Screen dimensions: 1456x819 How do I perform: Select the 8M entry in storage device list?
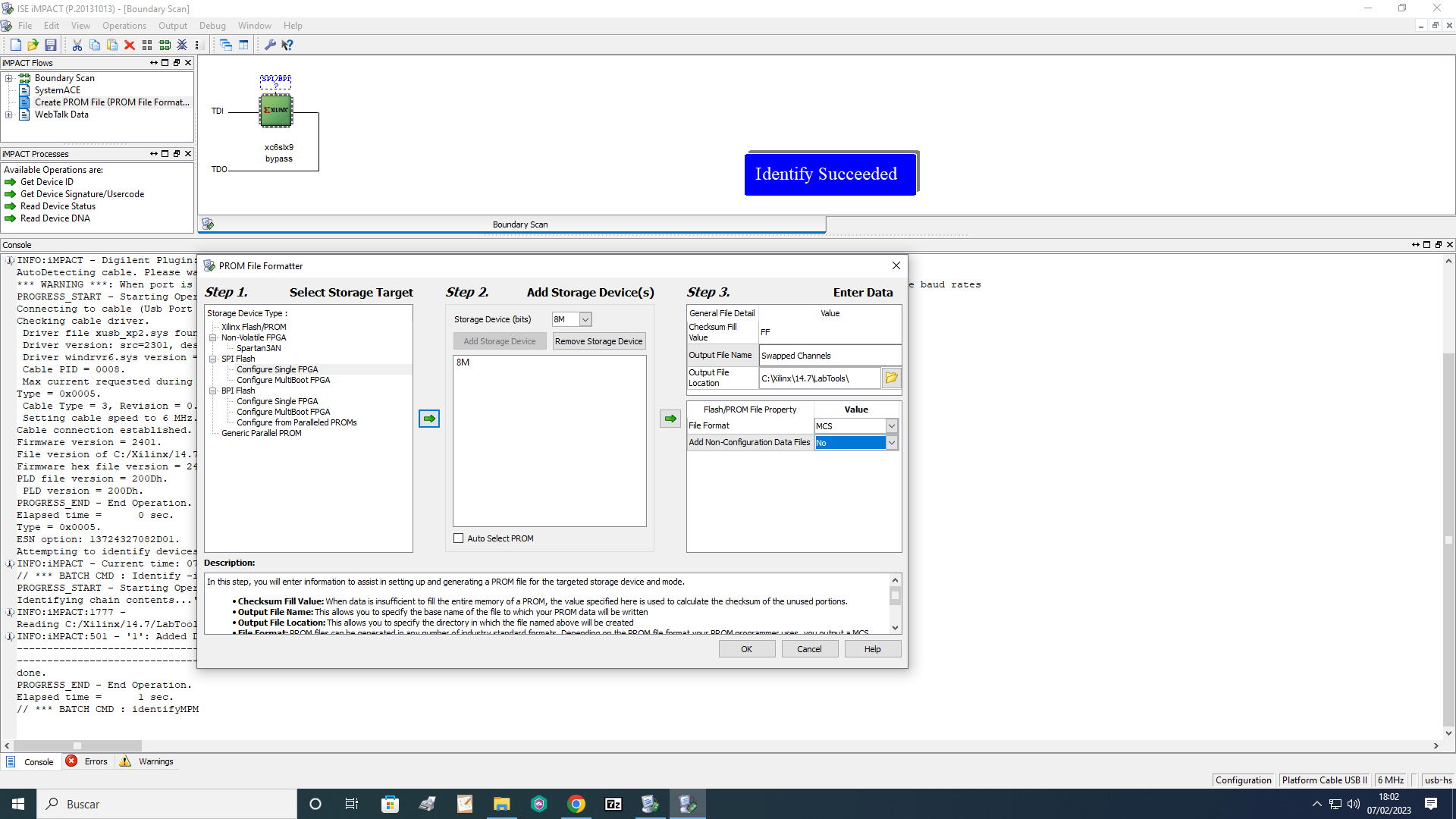pyautogui.click(x=463, y=362)
